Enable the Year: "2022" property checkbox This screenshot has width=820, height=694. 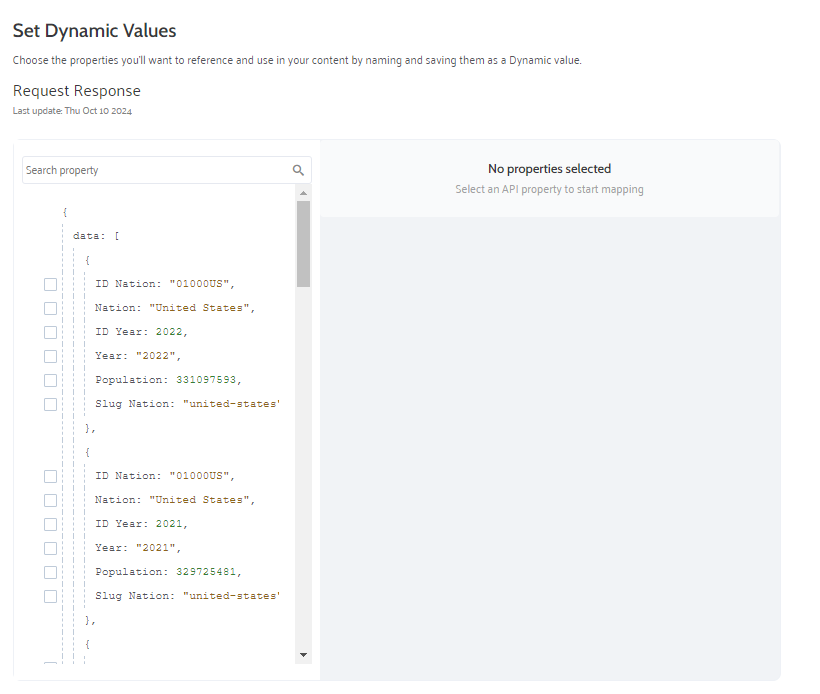coord(50,356)
